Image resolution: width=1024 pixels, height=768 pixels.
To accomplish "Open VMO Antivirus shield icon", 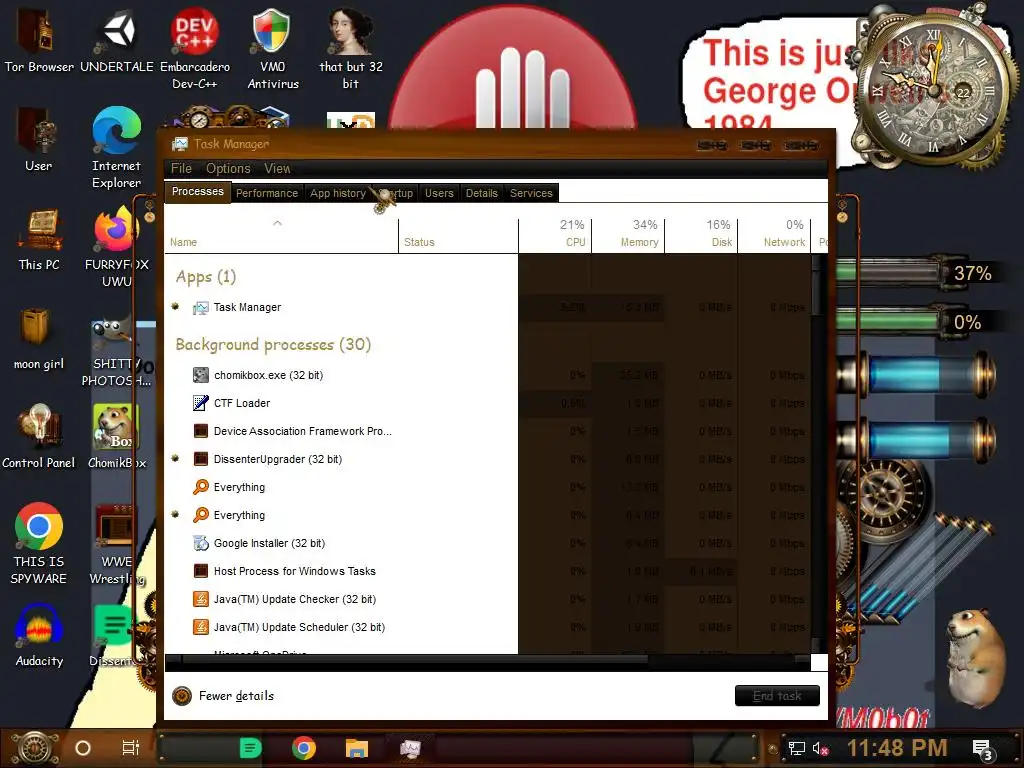I will tap(272, 47).
